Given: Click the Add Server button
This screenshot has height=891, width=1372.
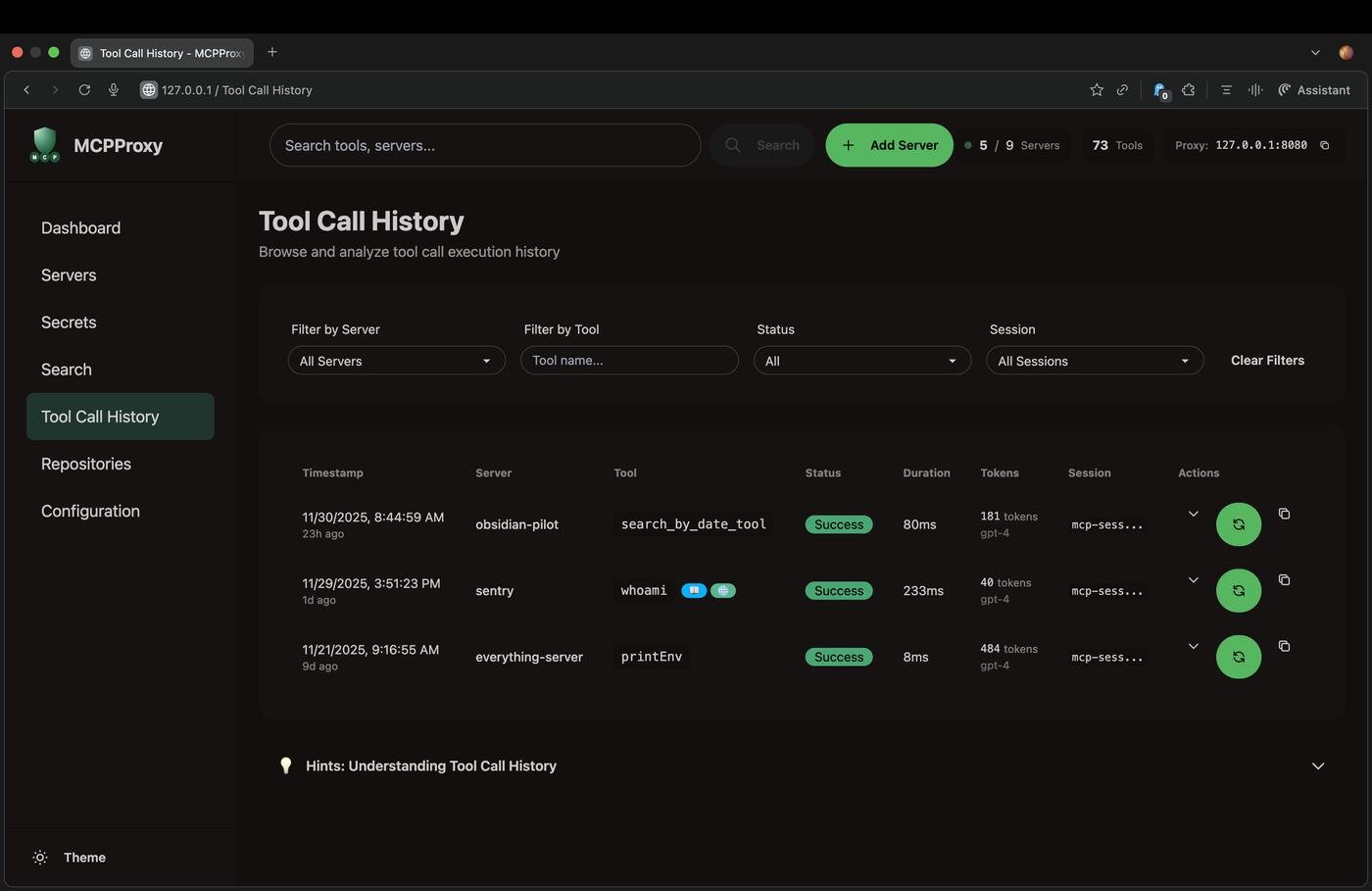Looking at the screenshot, I should coord(889,145).
